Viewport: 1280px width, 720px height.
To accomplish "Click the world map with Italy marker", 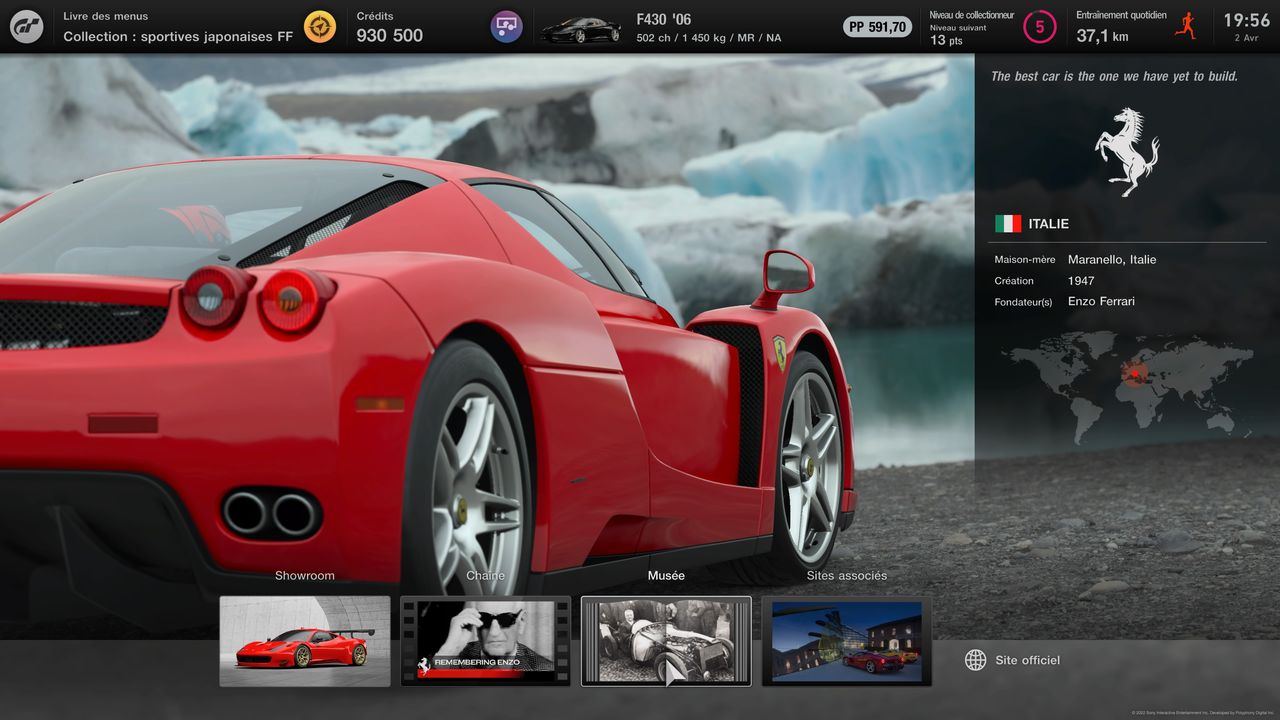I will point(1127,387).
